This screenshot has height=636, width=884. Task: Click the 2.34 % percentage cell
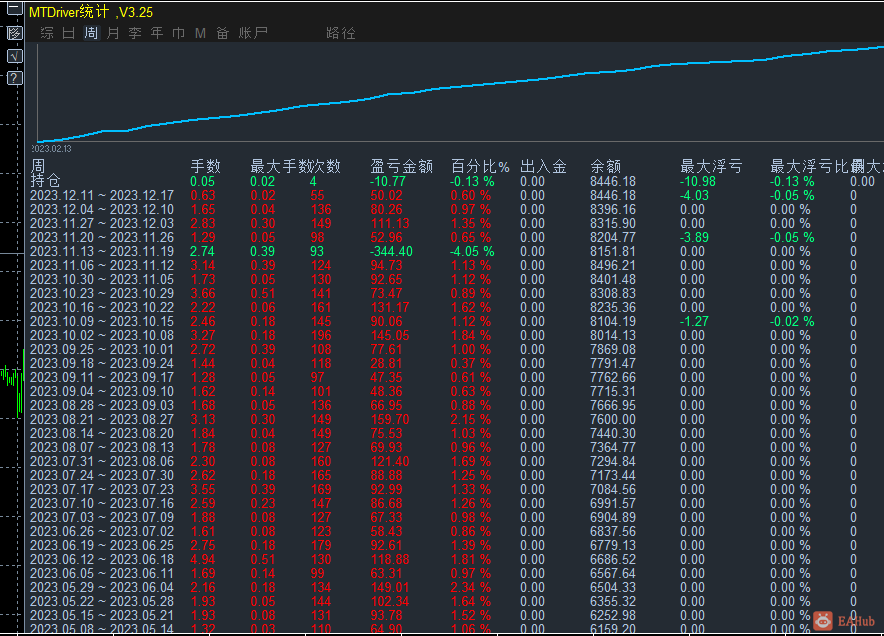[471, 588]
